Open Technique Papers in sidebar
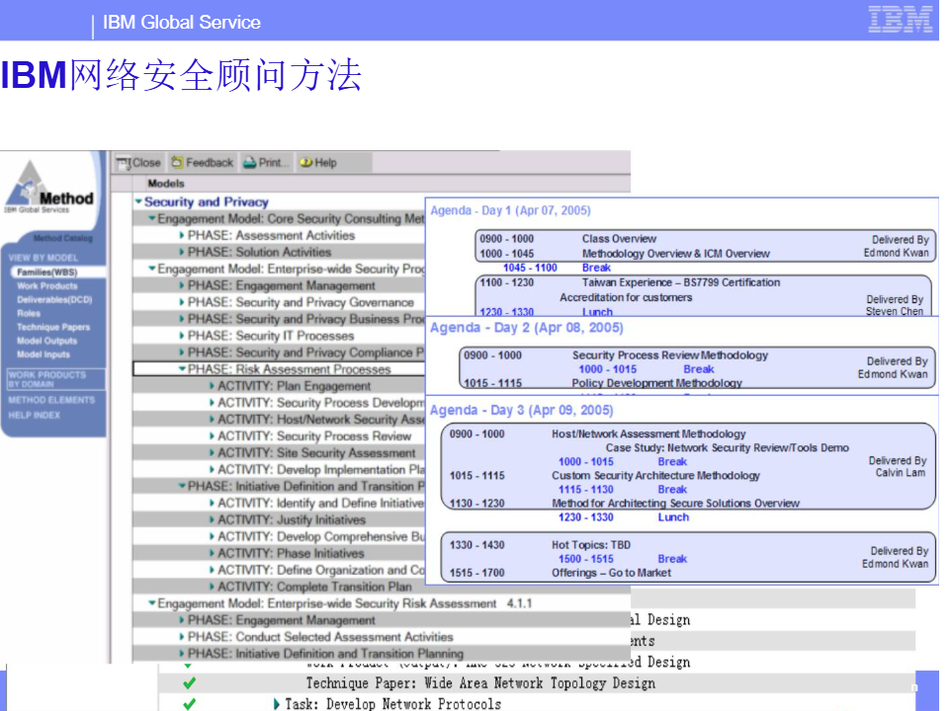This screenshot has width=950, height=711. [53, 327]
